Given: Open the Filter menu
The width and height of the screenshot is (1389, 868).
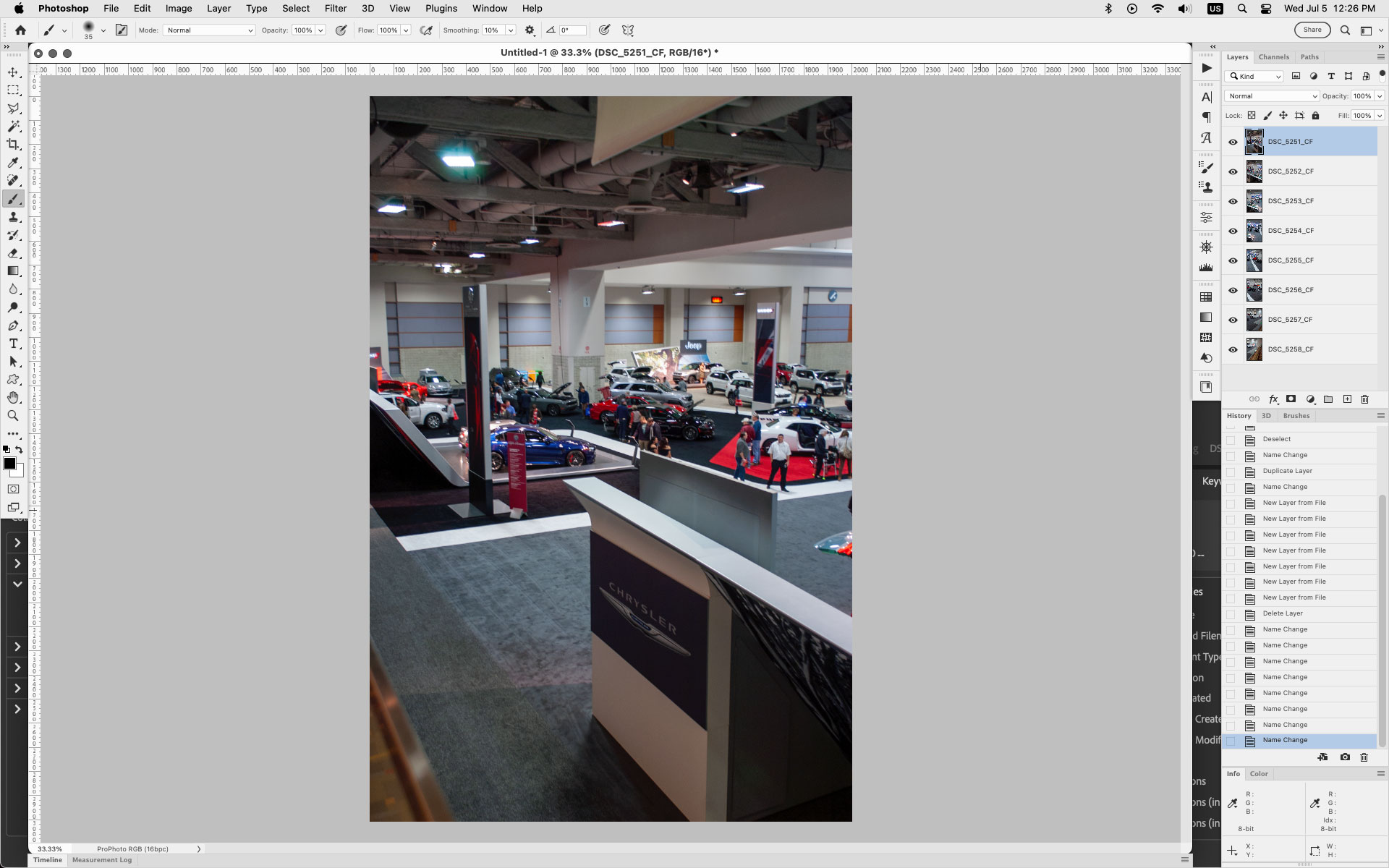Looking at the screenshot, I should [336, 8].
